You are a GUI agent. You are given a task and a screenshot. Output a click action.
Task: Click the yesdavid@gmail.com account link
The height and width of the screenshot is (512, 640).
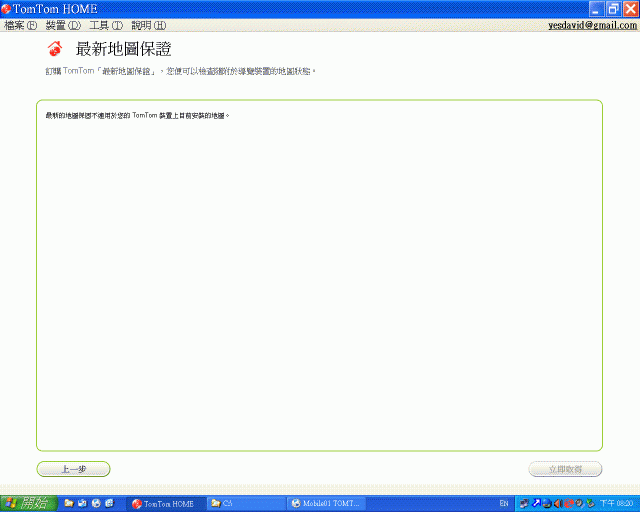click(592, 25)
